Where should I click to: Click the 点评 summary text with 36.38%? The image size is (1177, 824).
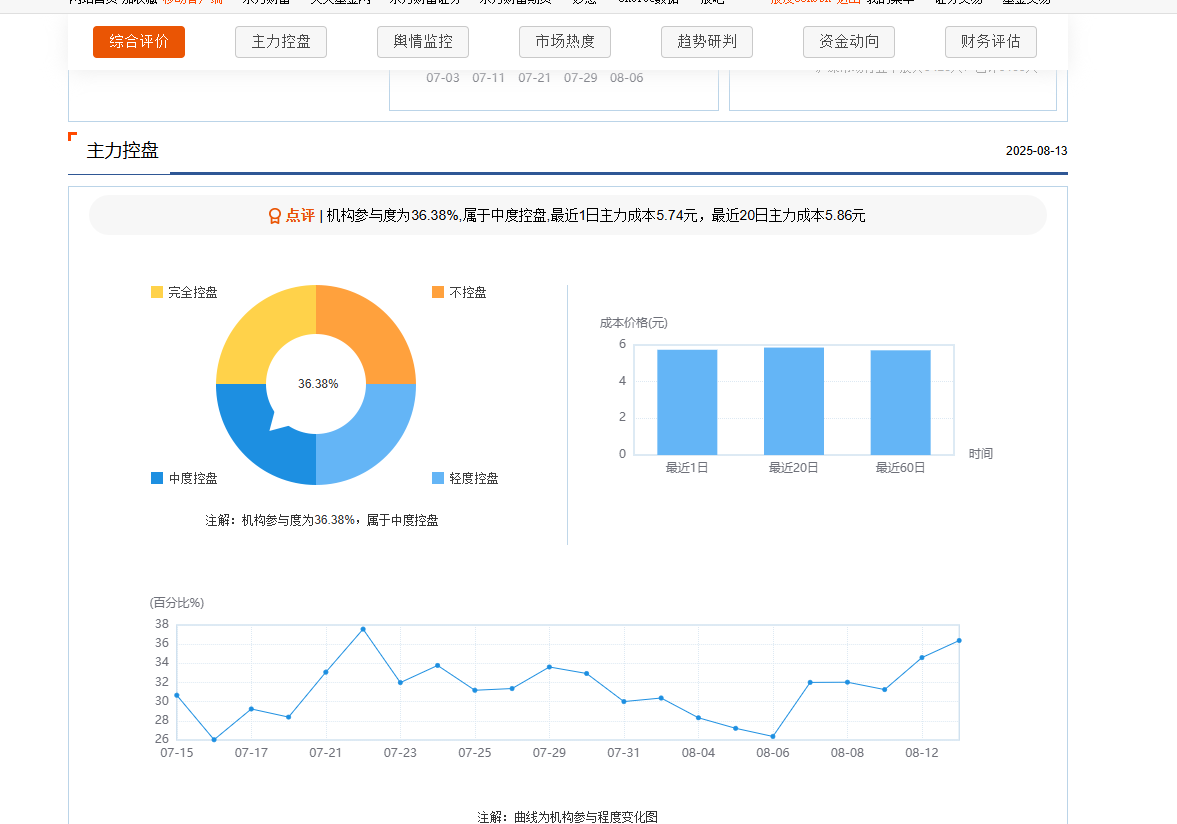pos(596,215)
